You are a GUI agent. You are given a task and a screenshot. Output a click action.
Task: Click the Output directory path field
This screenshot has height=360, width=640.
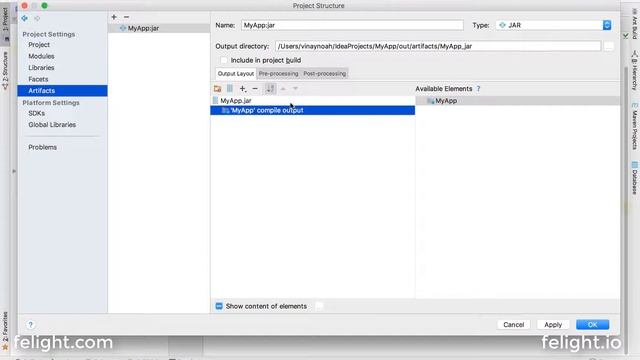[x=438, y=47]
